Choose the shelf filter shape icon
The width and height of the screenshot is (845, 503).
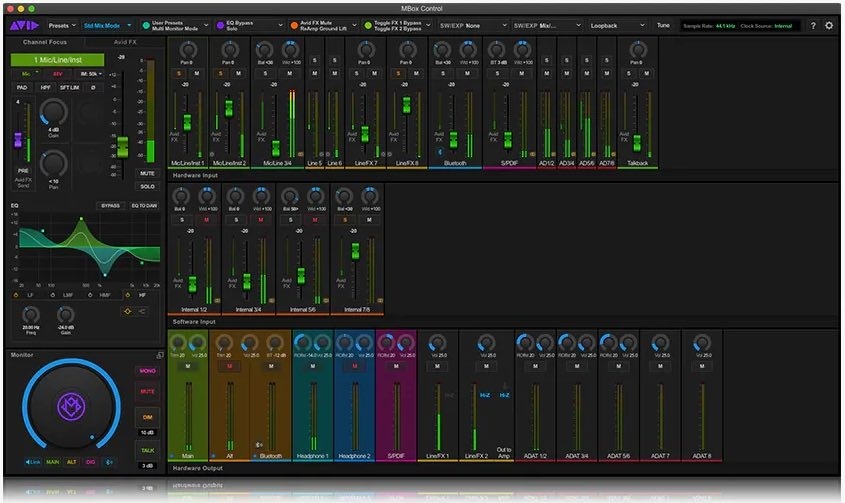point(141,311)
